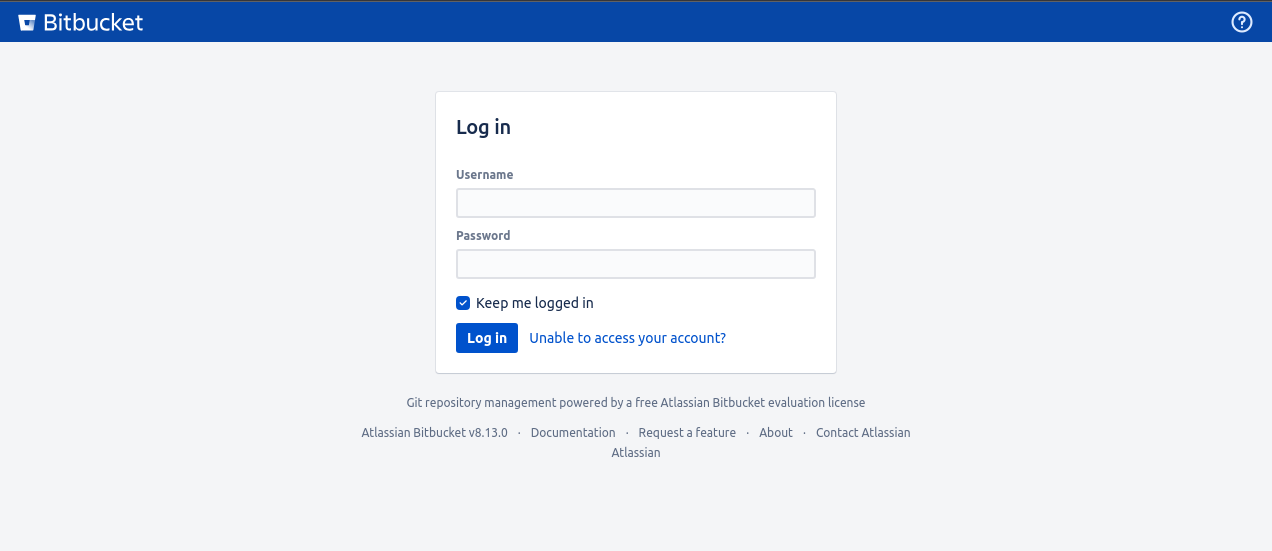Screen dimensions: 1272x551
Task: Click the Contact Atlassian link
Action: (862, 433)
